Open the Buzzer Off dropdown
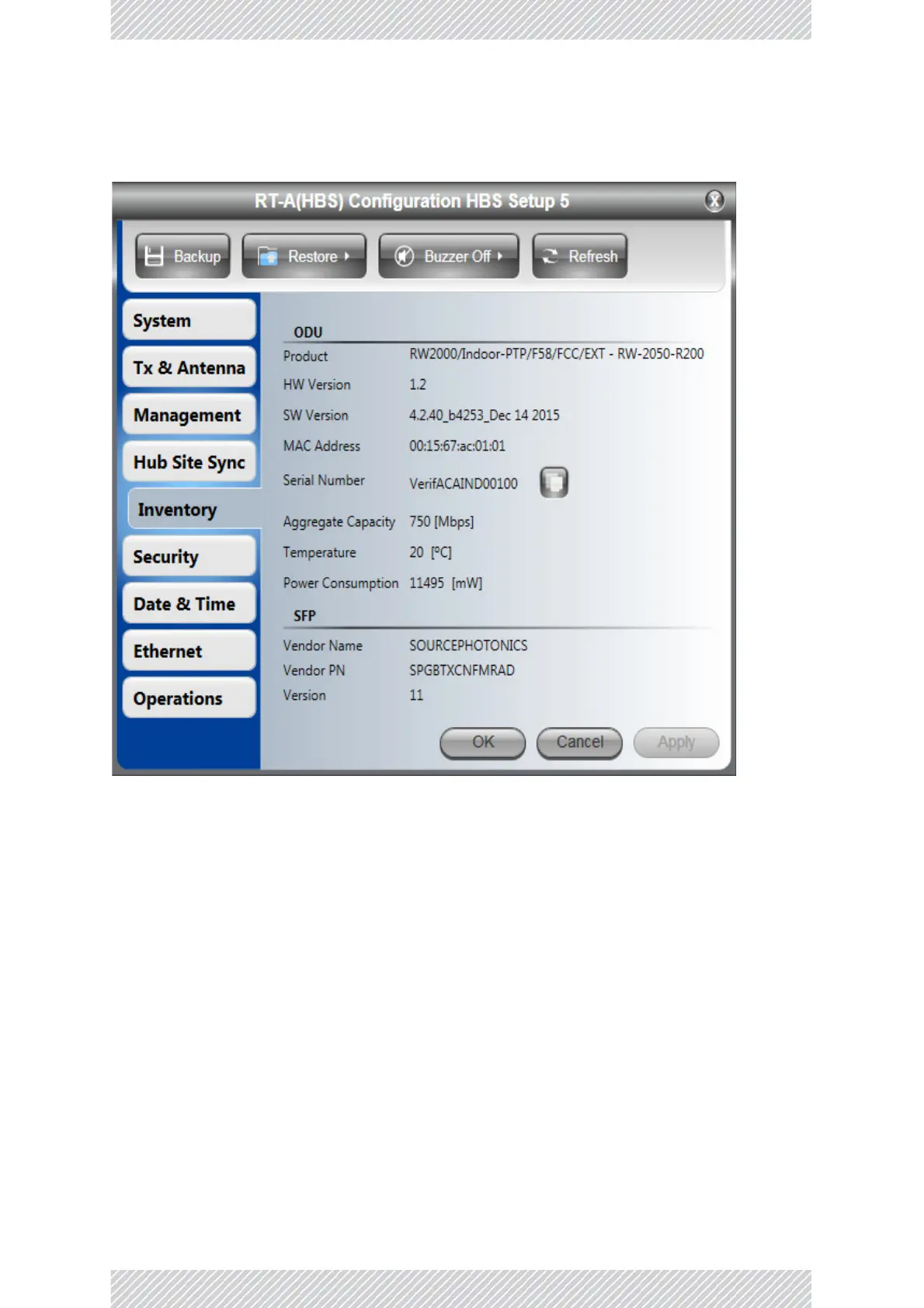924x1308 pixels. (449, 256)
